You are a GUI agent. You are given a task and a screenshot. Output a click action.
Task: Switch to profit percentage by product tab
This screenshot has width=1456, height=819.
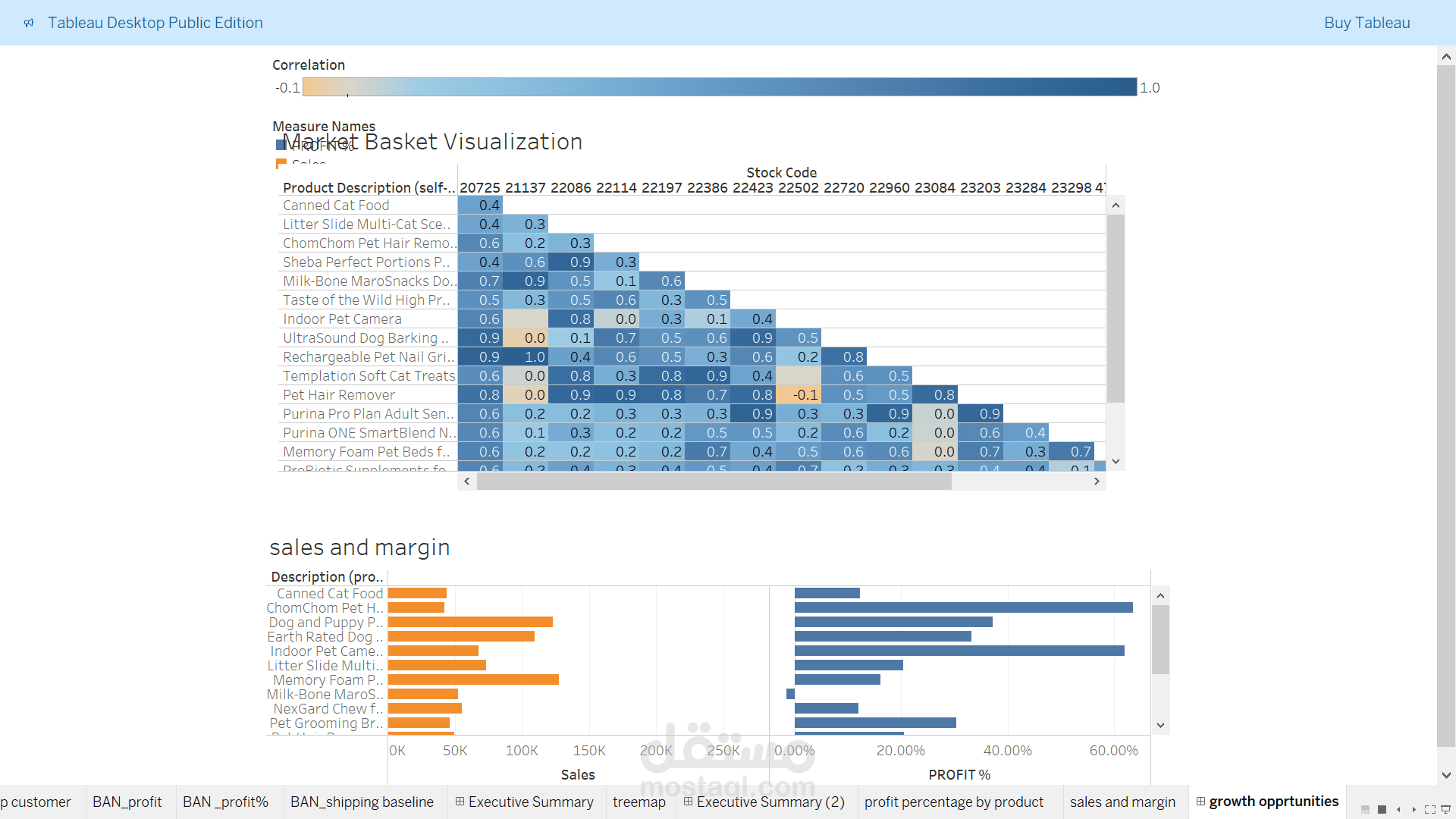954,802
